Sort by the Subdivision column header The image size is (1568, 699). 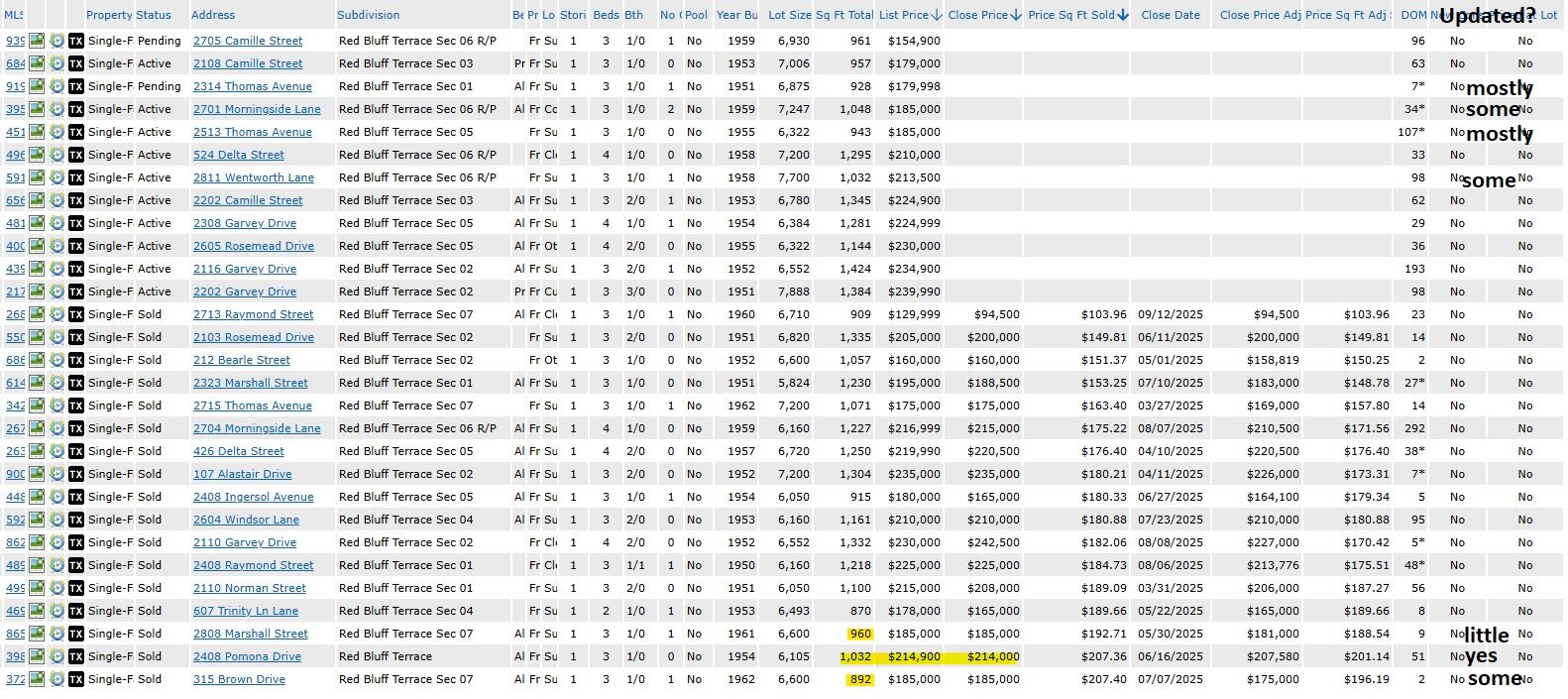point(368,15)
